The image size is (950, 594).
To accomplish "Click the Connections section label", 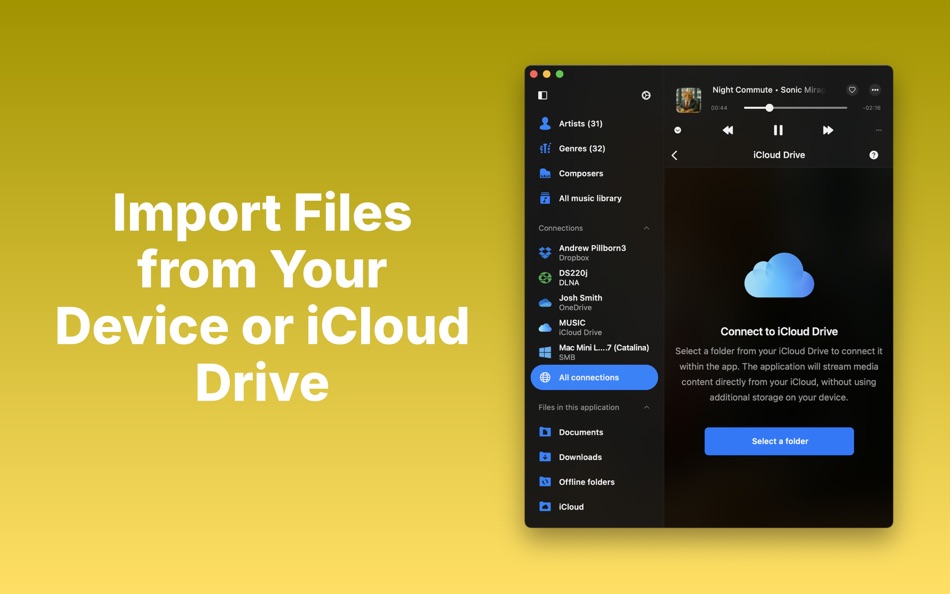I will [x=560, y=228].
